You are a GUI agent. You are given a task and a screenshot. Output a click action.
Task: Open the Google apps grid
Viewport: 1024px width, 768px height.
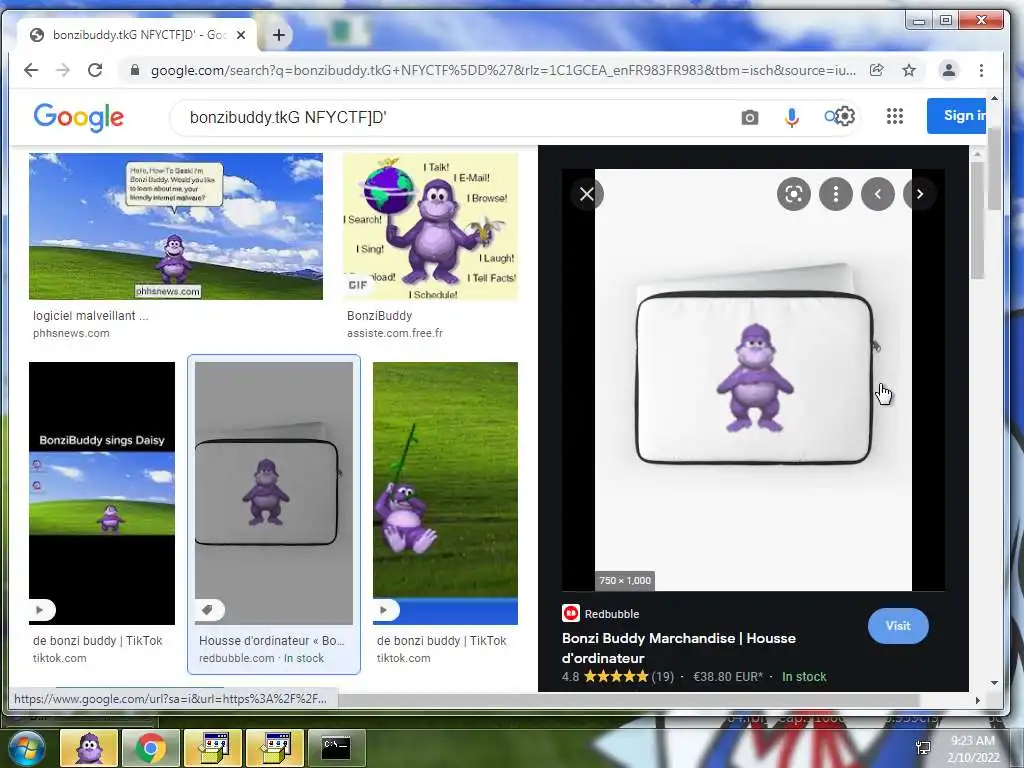[x=895, y=116]
